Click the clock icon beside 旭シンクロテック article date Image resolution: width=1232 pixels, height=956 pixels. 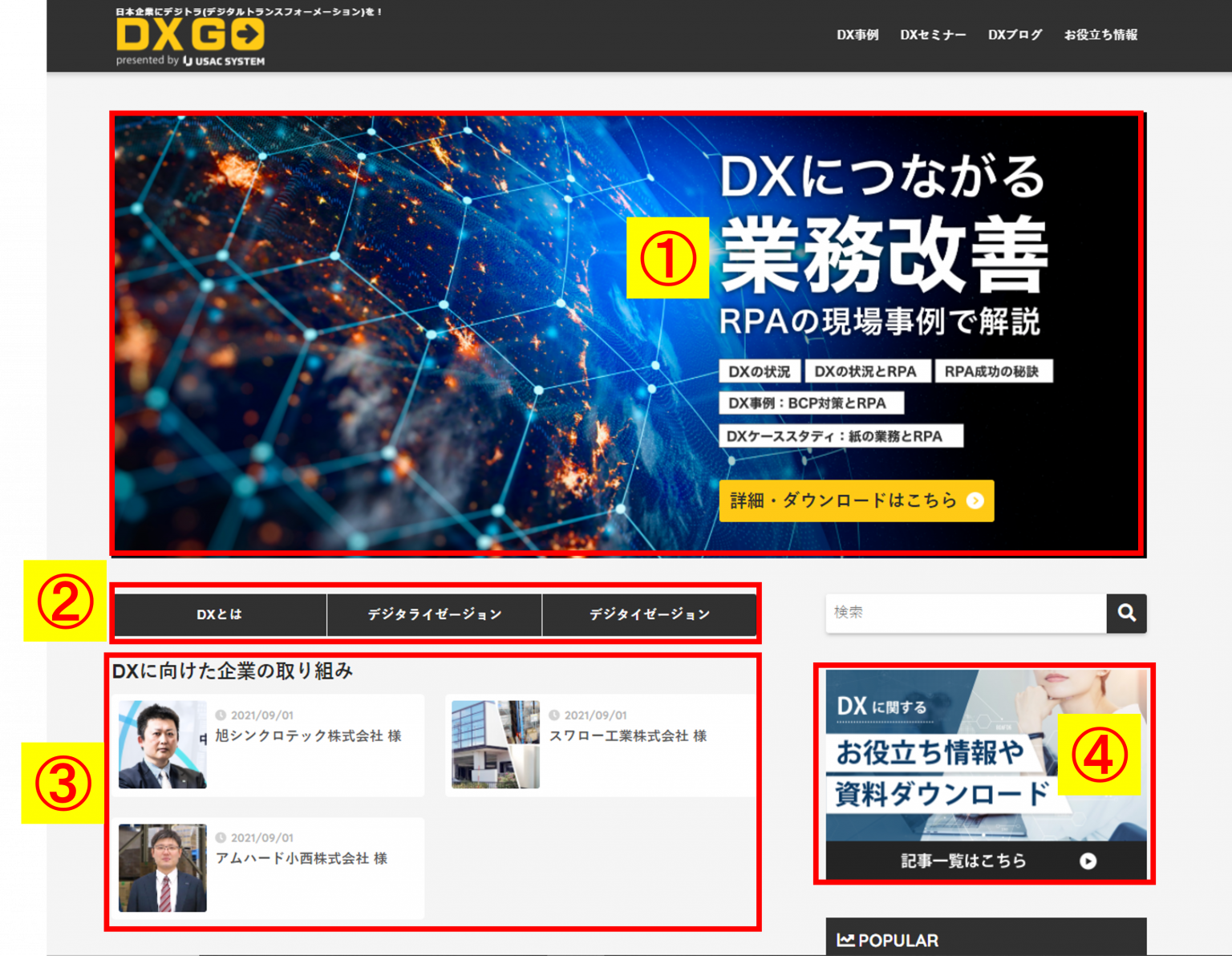222,714
